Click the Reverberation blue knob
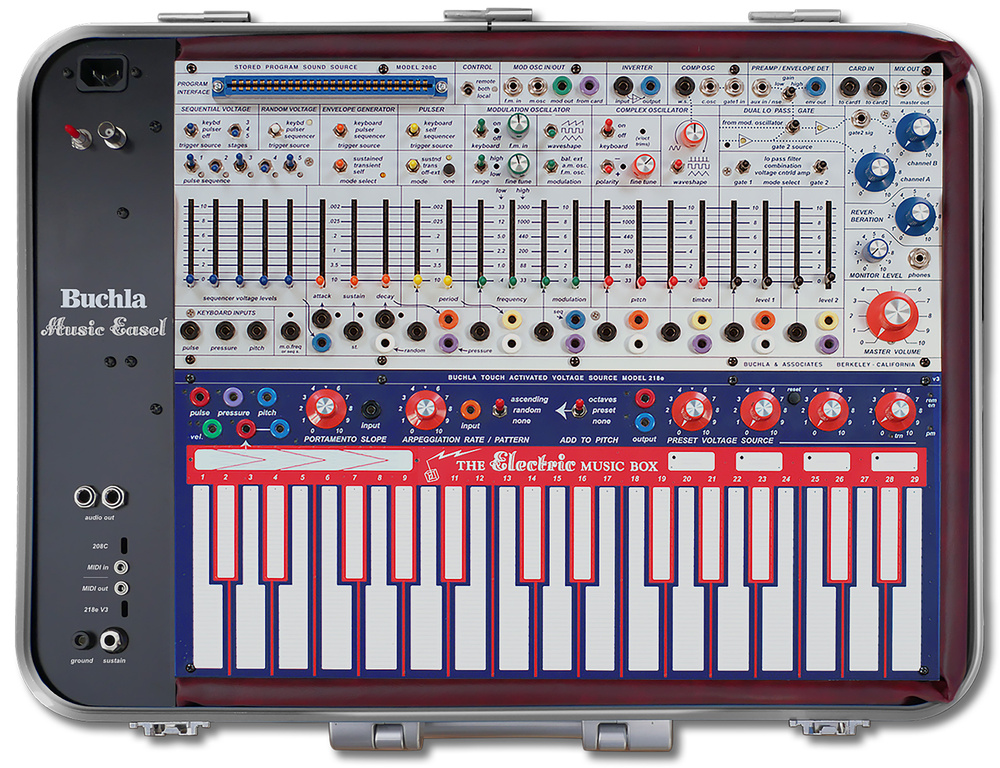The width and height of the screenshot is (1000, 768). 916,216
